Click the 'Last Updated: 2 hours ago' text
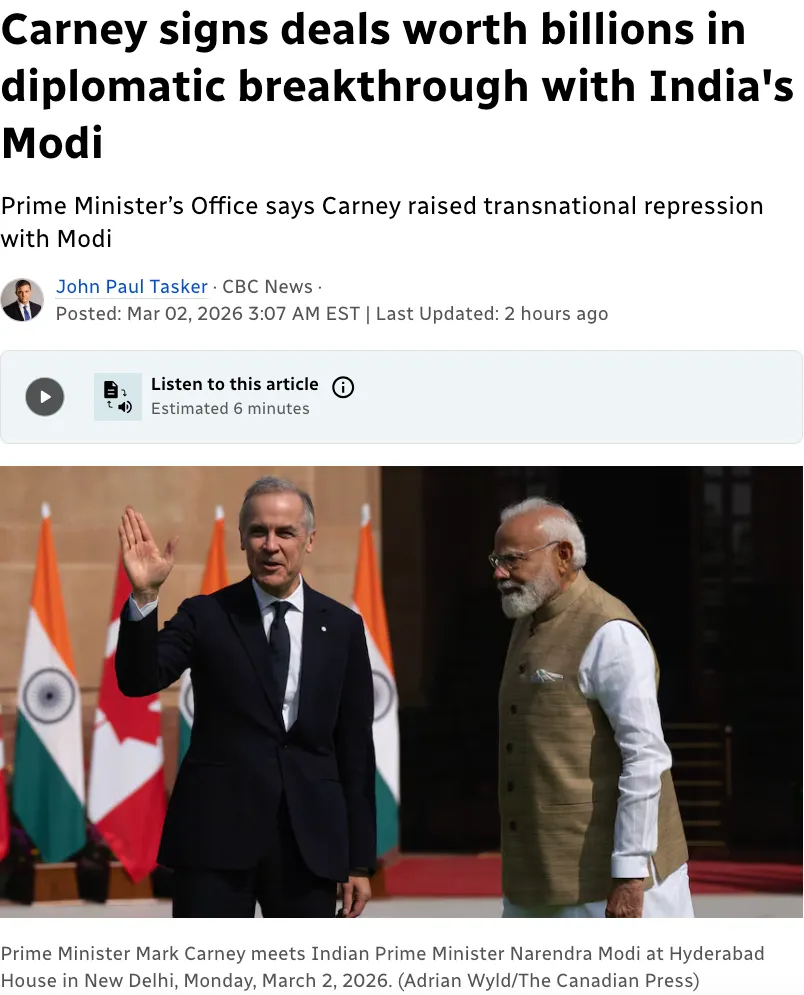This screenshot has width=804, height=995. pyautogui.click(x=492, y=313)
